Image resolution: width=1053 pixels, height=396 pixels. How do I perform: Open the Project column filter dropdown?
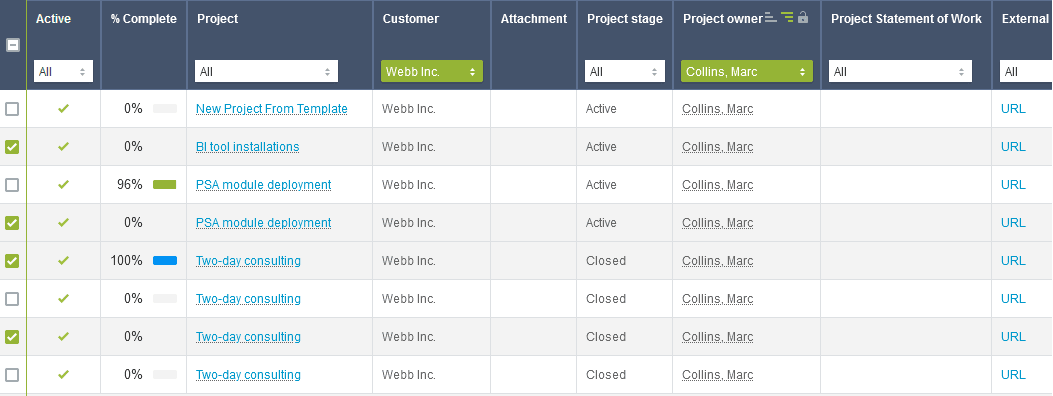[267, 71]
